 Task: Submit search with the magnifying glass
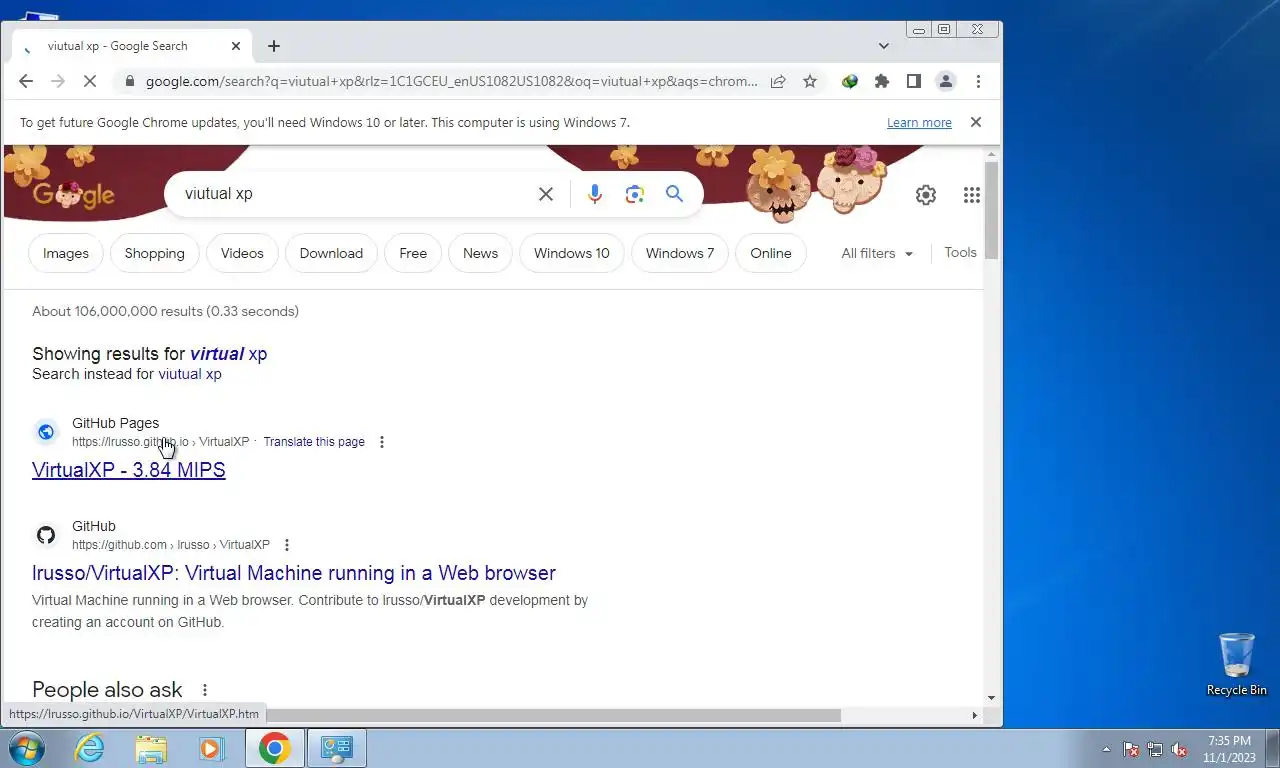pyautogui.click(x=675, y=194)
